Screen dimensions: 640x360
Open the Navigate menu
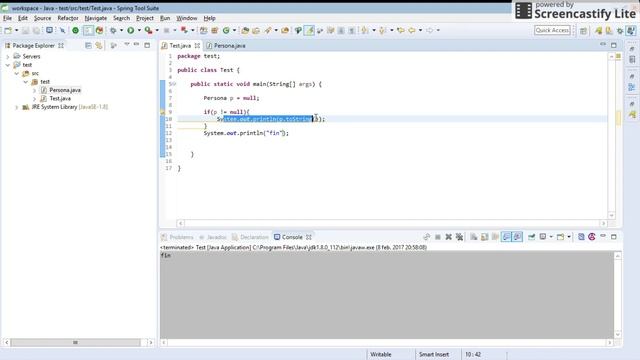(x=96, y=18)
